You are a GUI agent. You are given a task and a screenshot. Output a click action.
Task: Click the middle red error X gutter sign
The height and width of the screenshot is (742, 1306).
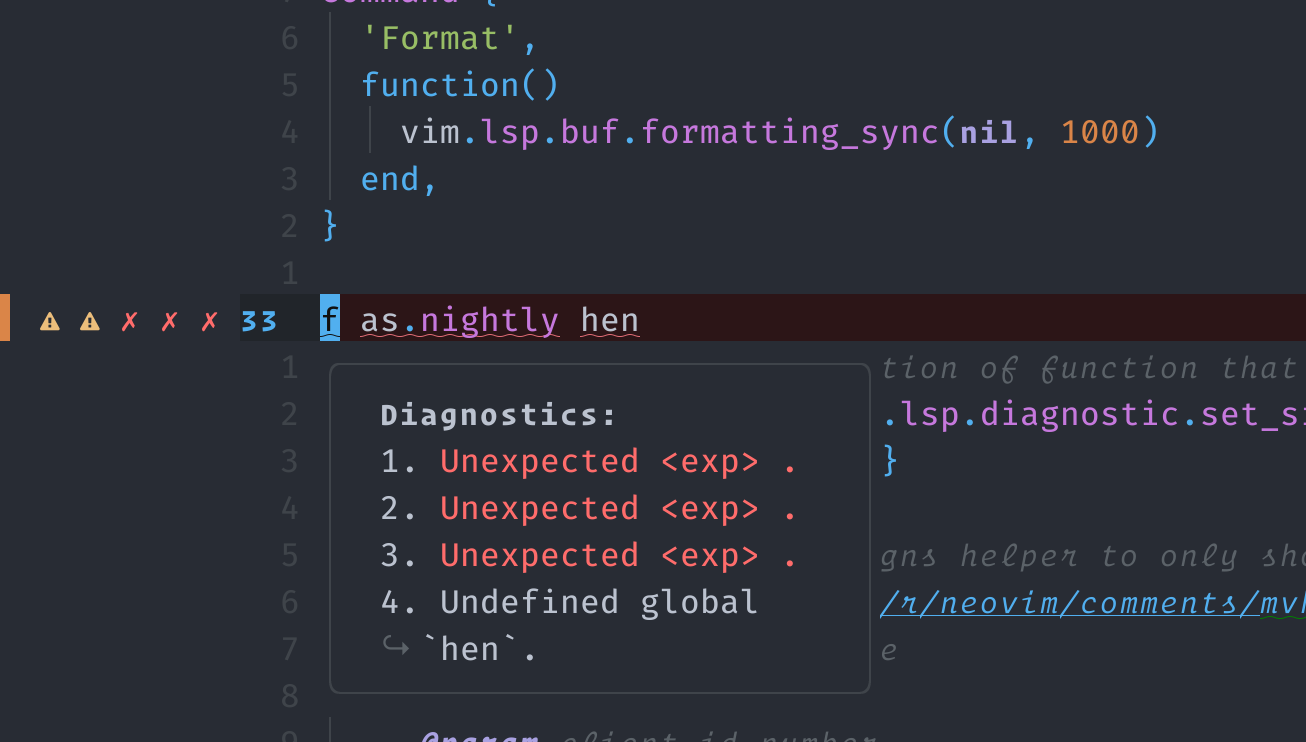(x=169, y=320)
